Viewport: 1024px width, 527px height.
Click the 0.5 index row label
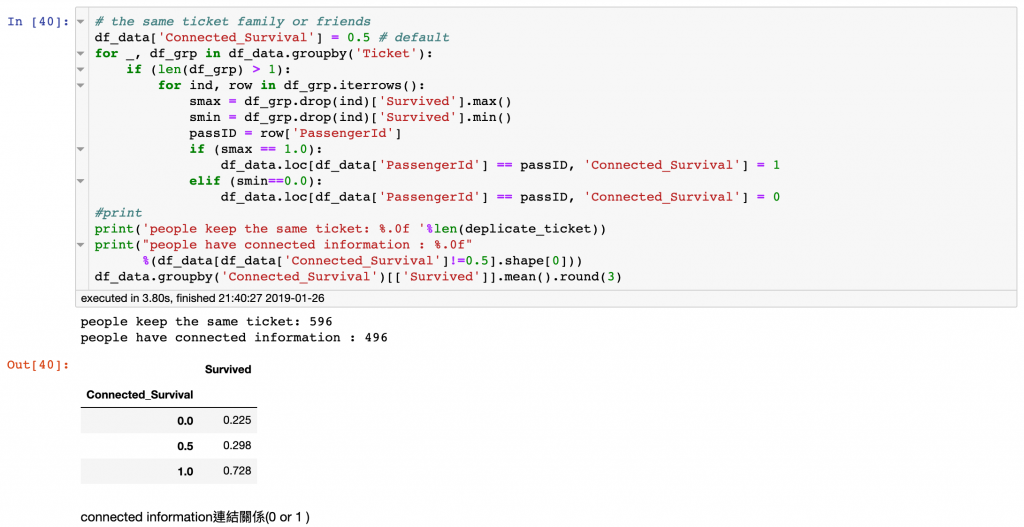[185, 446]
